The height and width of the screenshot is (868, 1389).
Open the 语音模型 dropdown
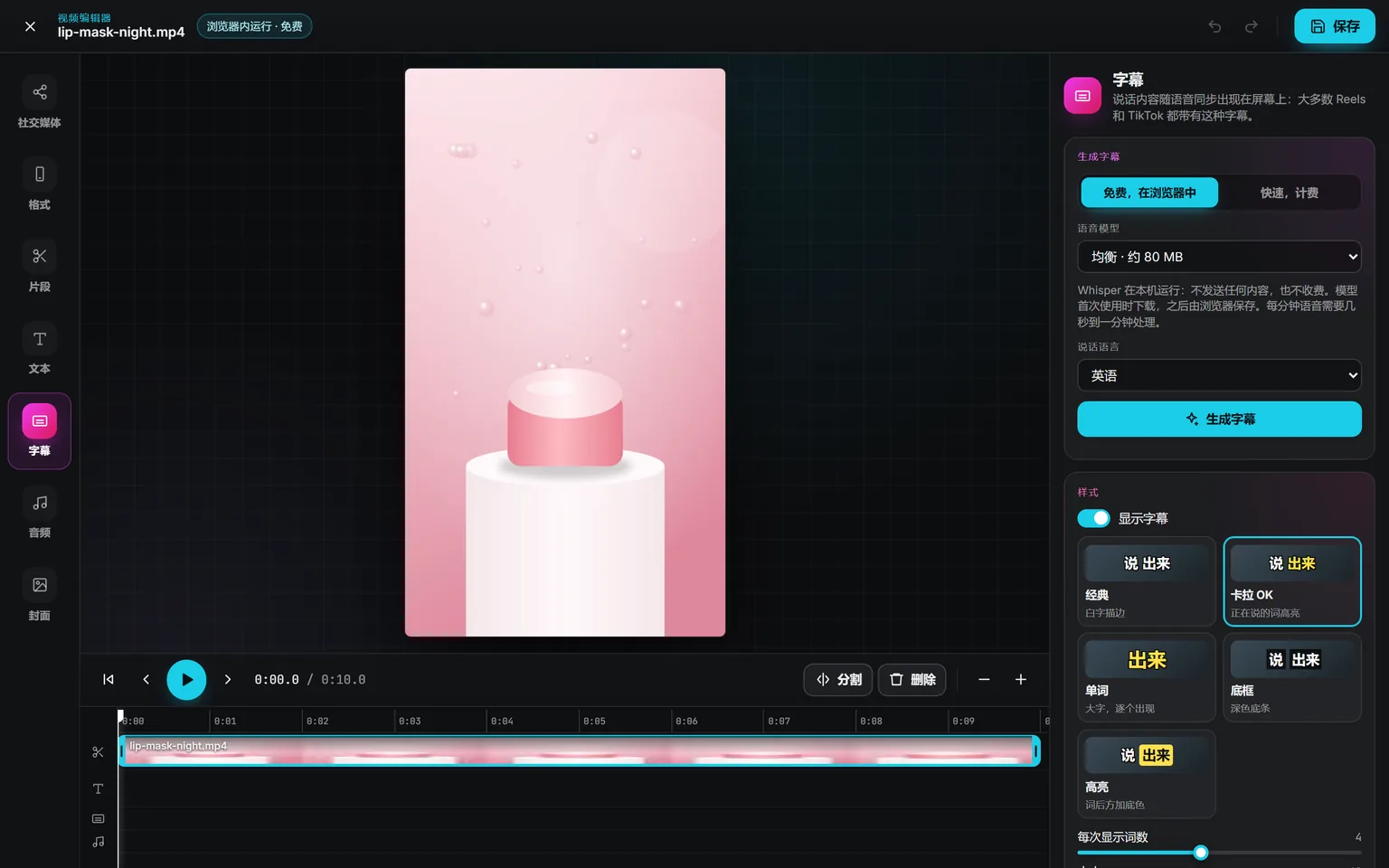[1219, 257]
